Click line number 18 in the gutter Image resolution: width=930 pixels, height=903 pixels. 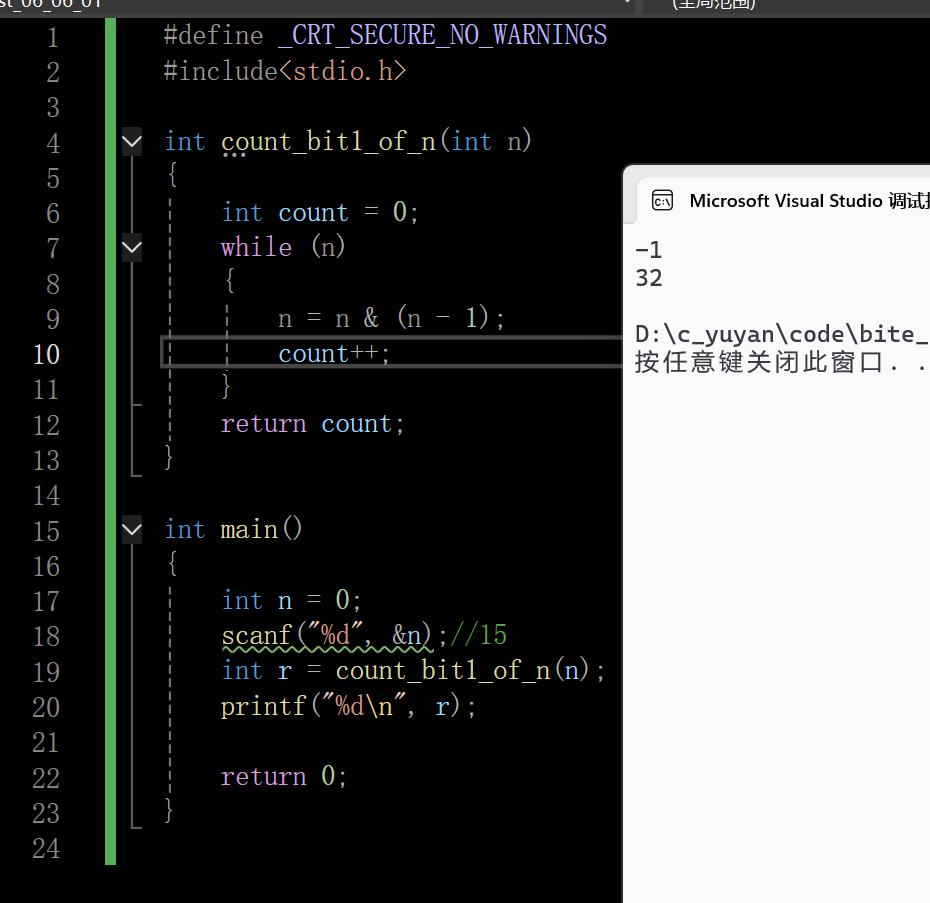coord(46,637)
